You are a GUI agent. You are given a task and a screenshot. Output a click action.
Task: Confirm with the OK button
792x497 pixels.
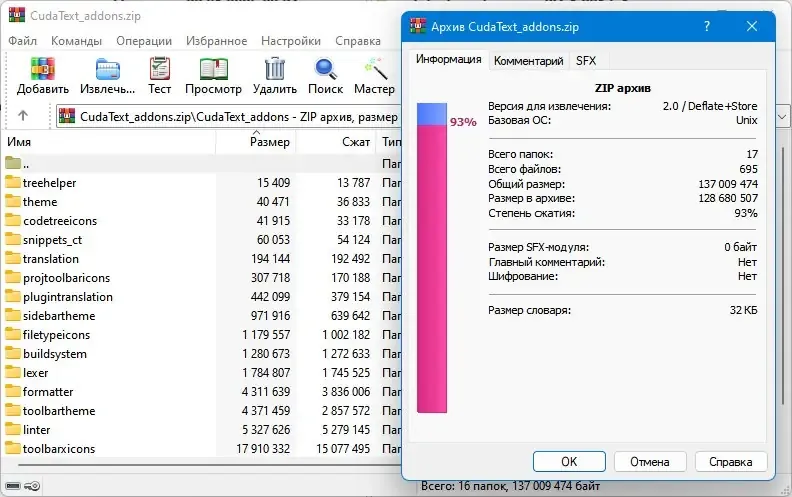[x=569, y=462]
